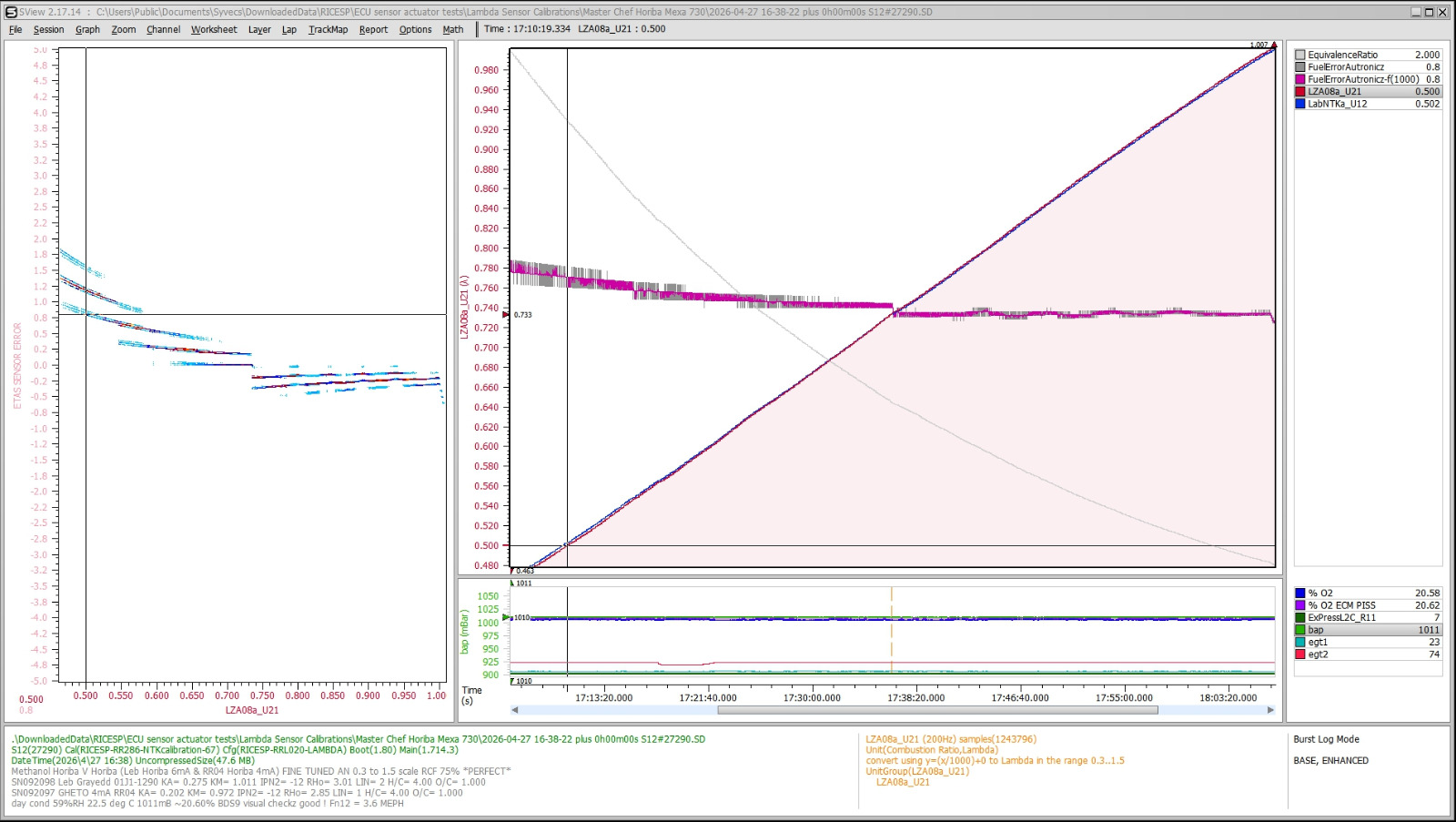Expand the Channel menu
Screen dimensions: 1456x822
[x=163, y=29]
